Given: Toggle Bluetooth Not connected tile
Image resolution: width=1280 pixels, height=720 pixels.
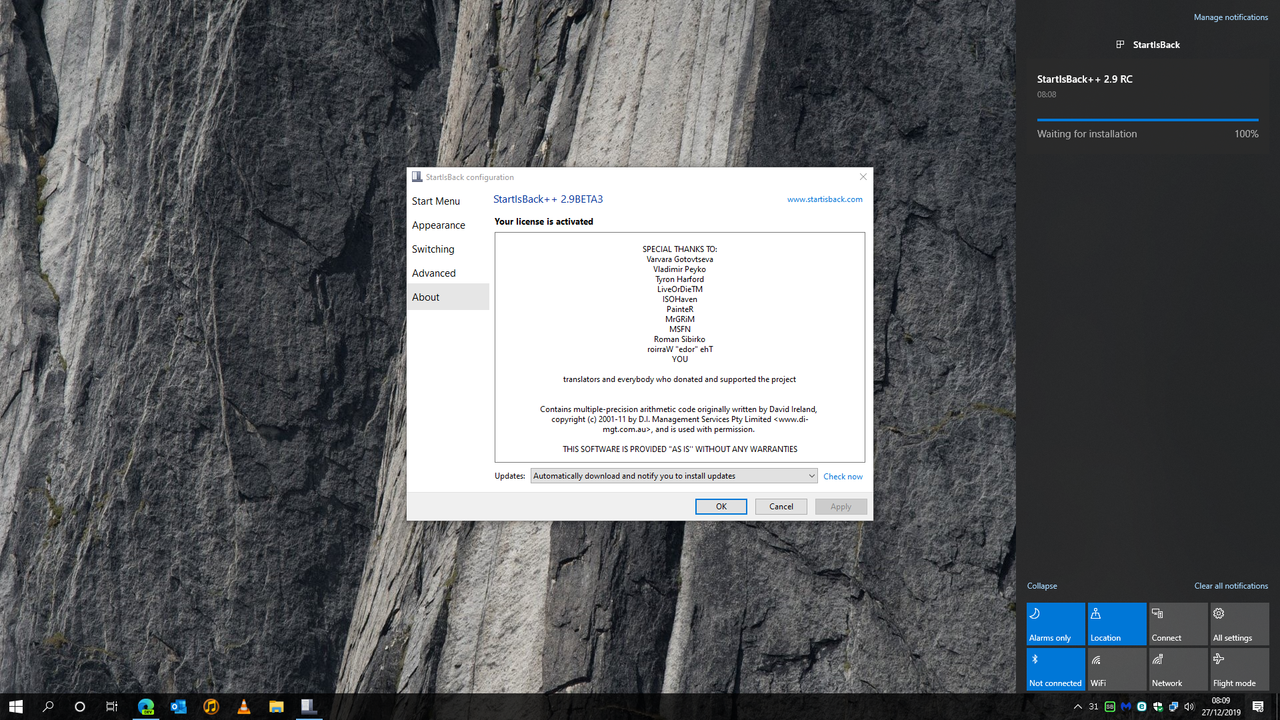Looking at the screenshot, I should click(x=1056, y=669).
